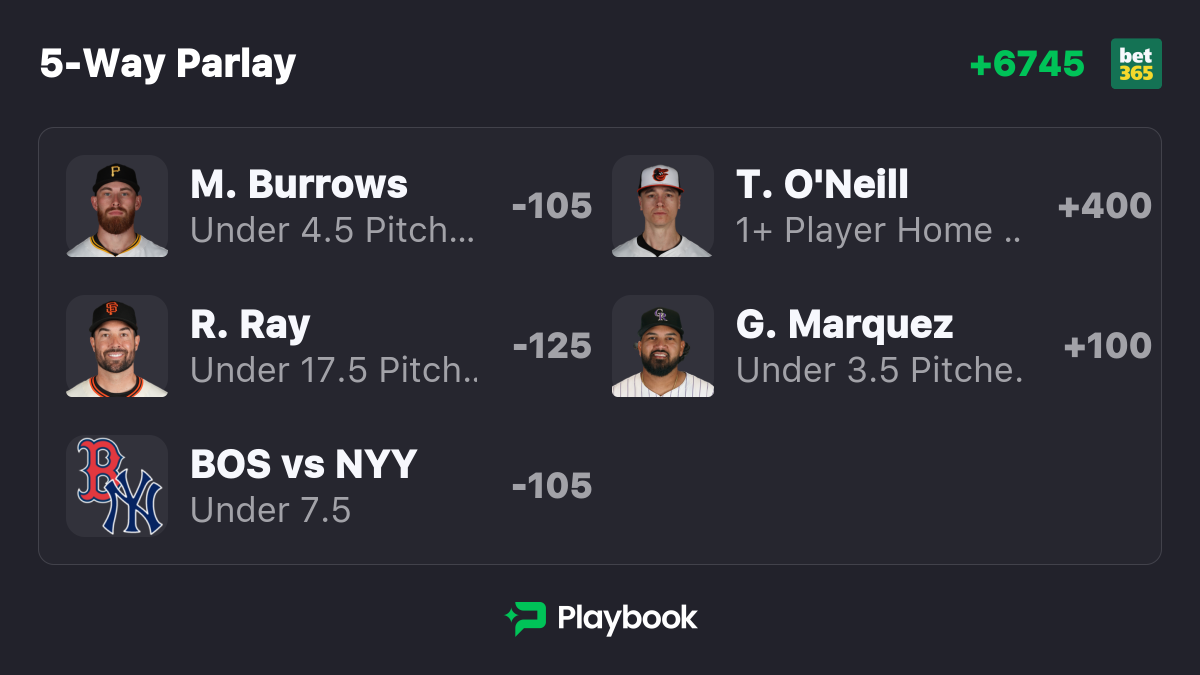1200x675 pixels.
Task: Select the T. O'Neill +400 odds
Action: (1105, 206)
